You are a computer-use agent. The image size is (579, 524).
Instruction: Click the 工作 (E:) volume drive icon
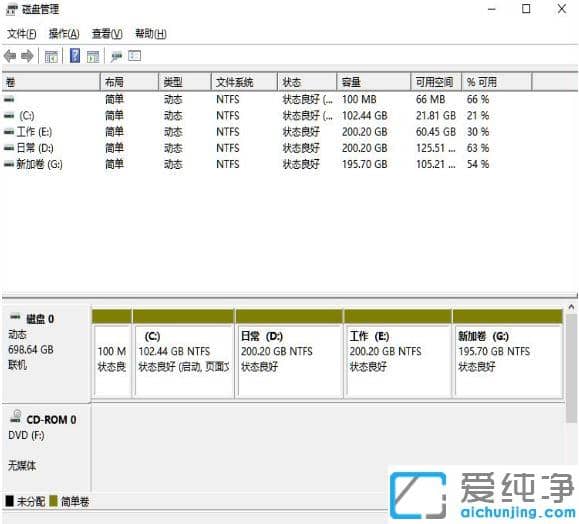[9, 131]
